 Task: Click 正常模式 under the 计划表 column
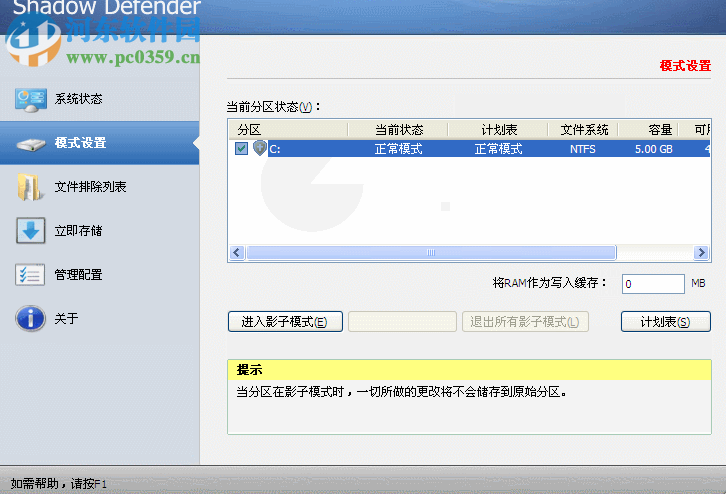pos(498,149)
